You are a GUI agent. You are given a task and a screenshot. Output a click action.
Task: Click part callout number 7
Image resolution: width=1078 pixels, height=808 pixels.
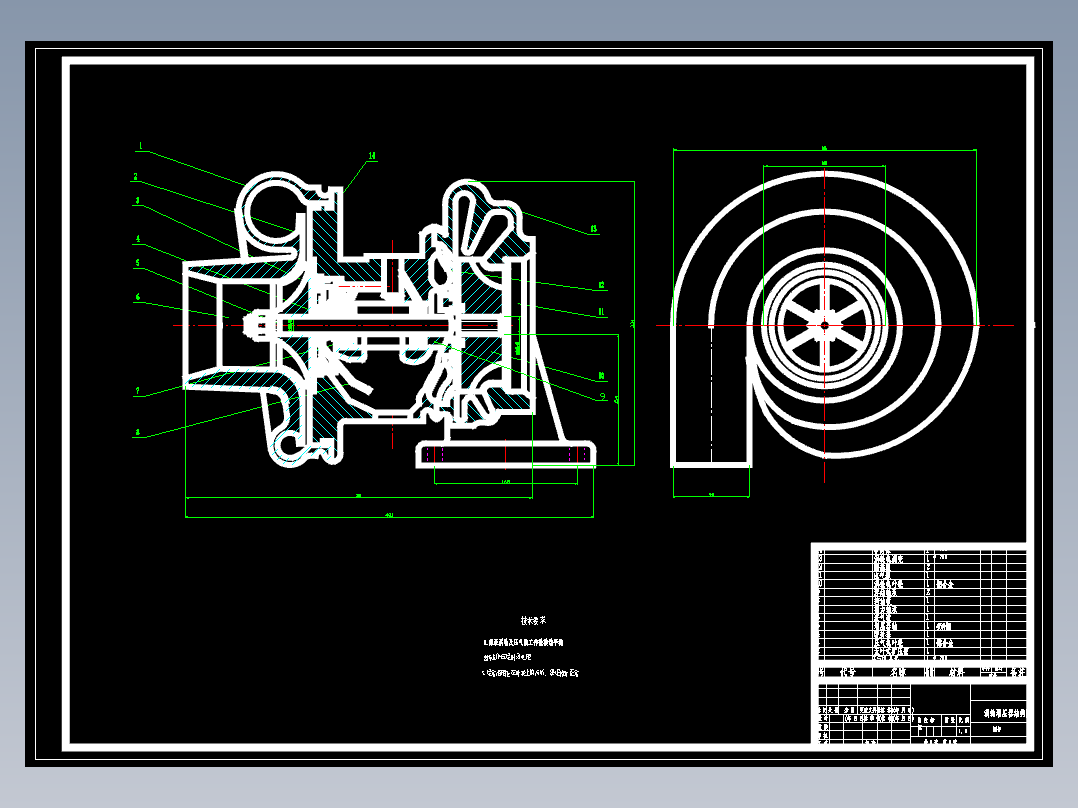(x=138, y=391)
